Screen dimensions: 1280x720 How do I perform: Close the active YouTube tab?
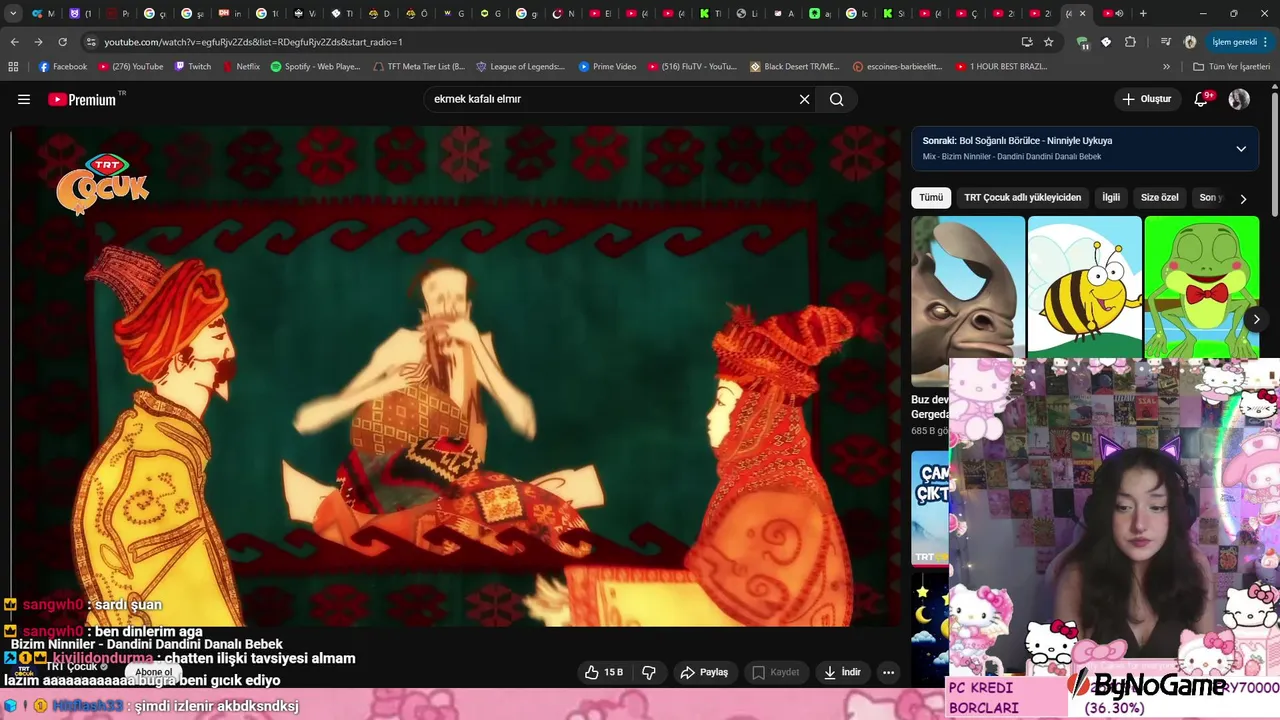[1082, 13]
